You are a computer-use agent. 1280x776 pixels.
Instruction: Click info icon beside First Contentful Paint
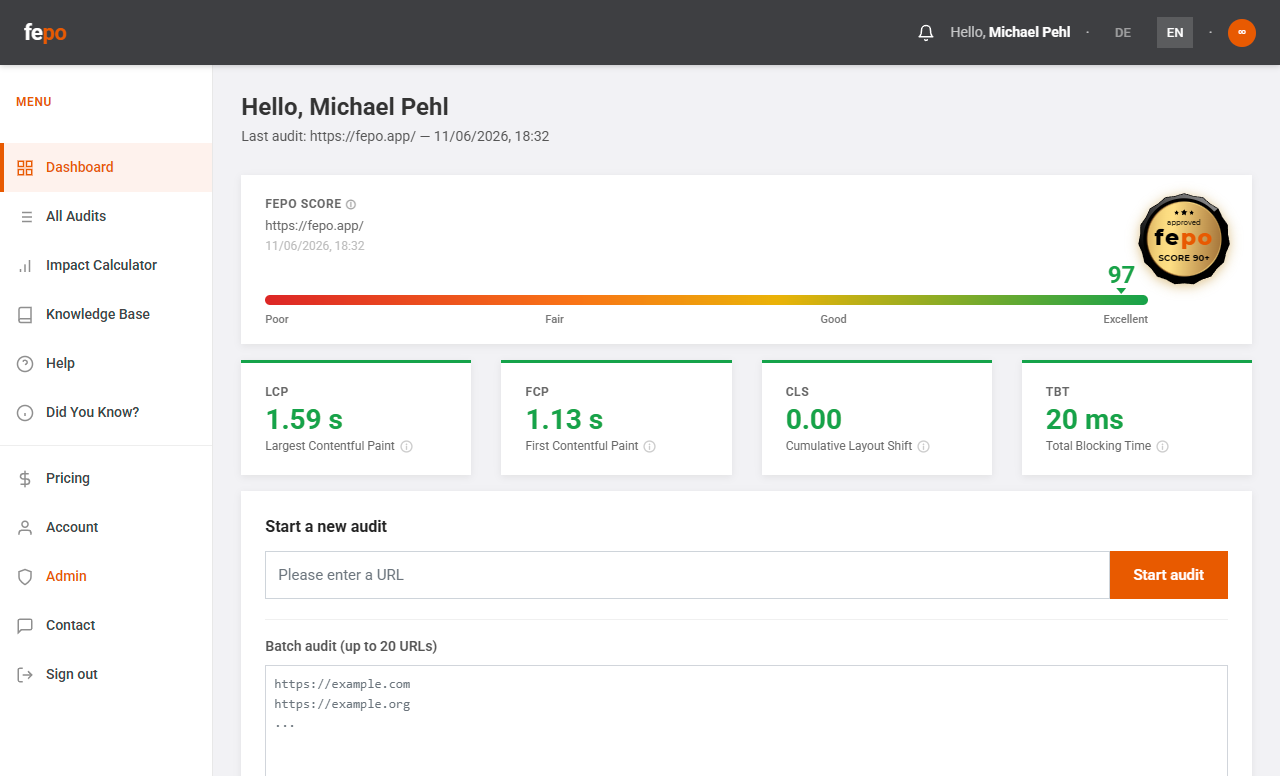click(x=650, y=447)
